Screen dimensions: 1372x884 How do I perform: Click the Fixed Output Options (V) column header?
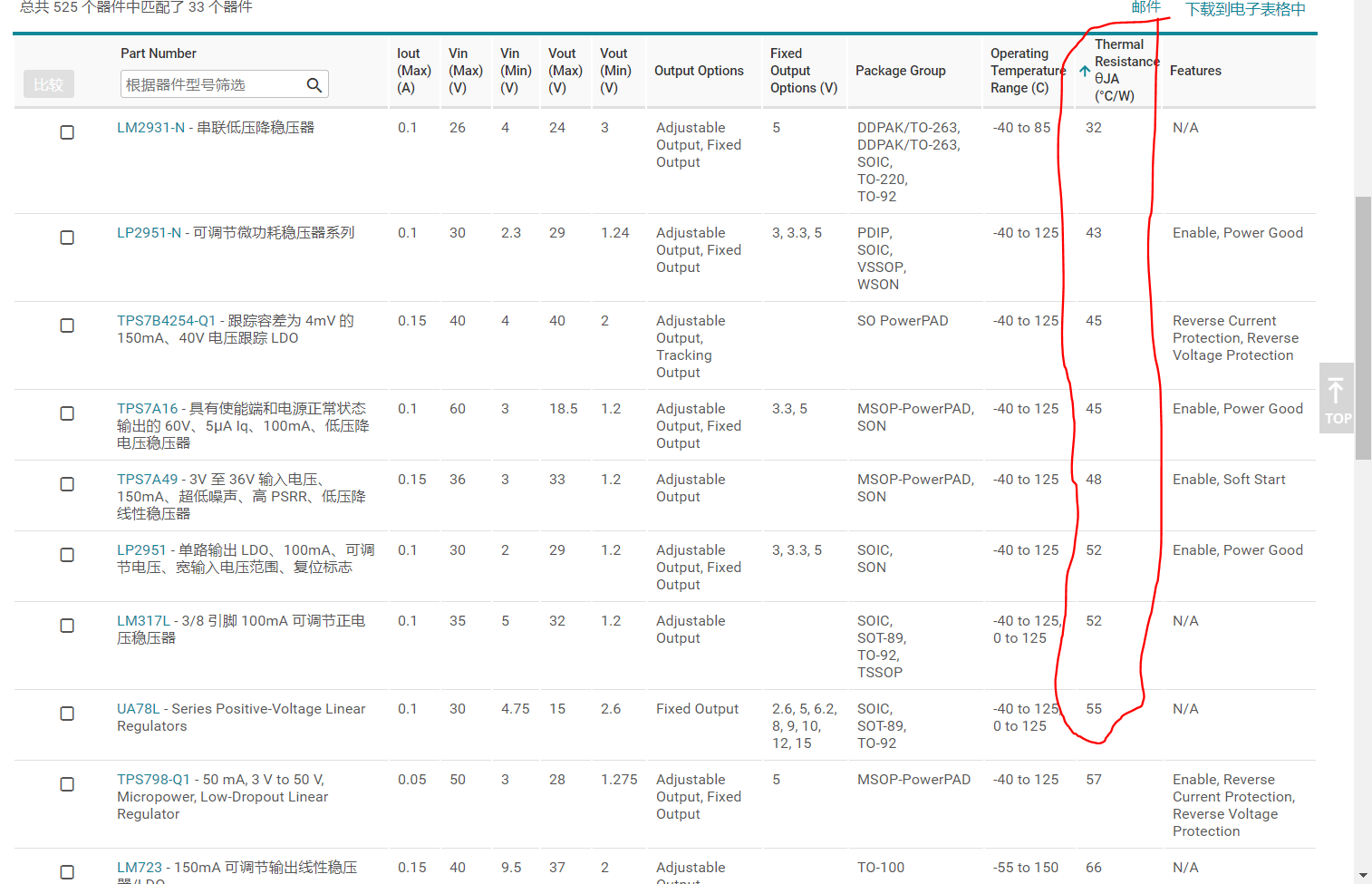pyautogui.click(x=804, y=71)
